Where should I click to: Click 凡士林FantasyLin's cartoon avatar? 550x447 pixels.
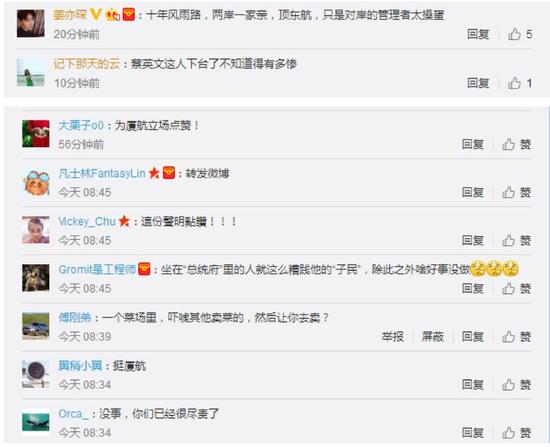36,182
